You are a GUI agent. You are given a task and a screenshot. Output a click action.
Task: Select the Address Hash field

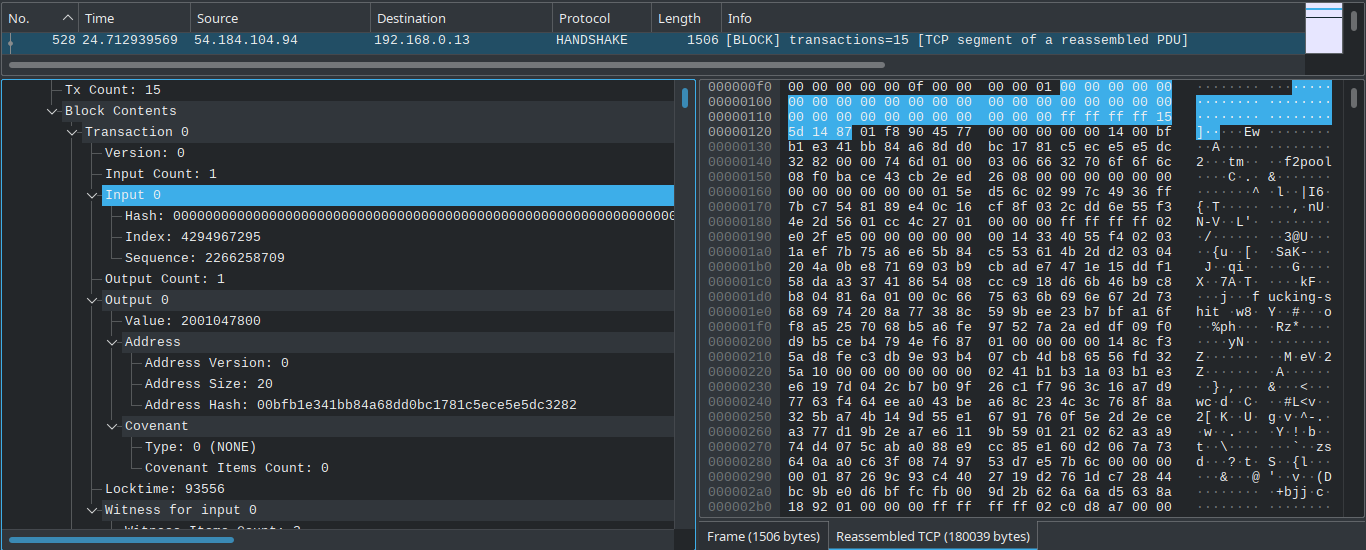[361, 405]
